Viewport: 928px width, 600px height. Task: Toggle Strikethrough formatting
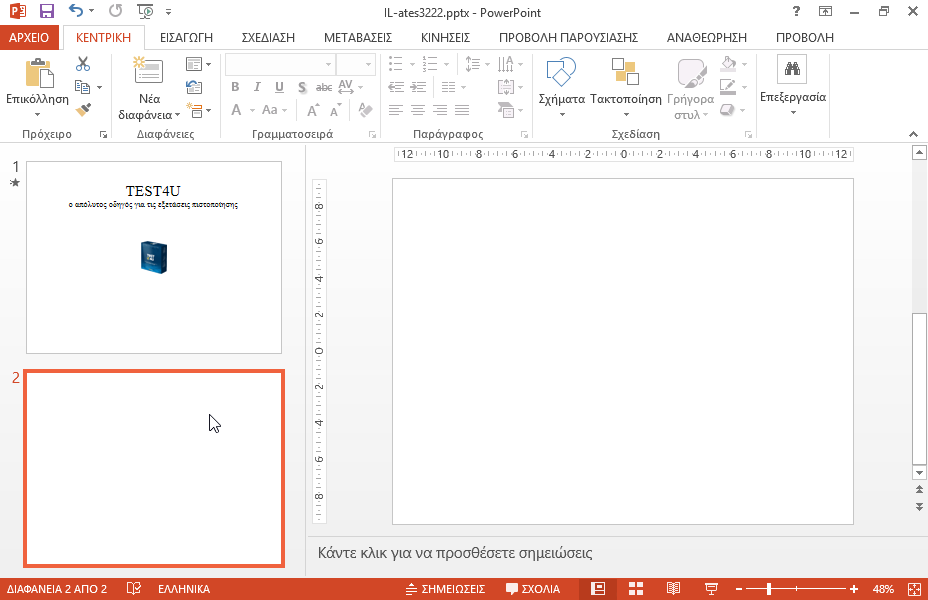(324, 87)
